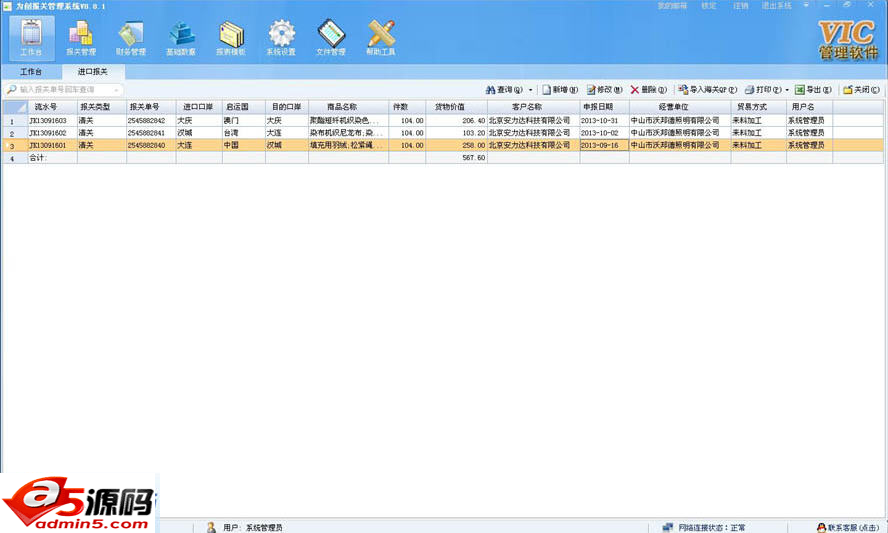Open the 报关管理 module
The width and height of the screenshot is (888, 533).
click(x=81, y=38)
